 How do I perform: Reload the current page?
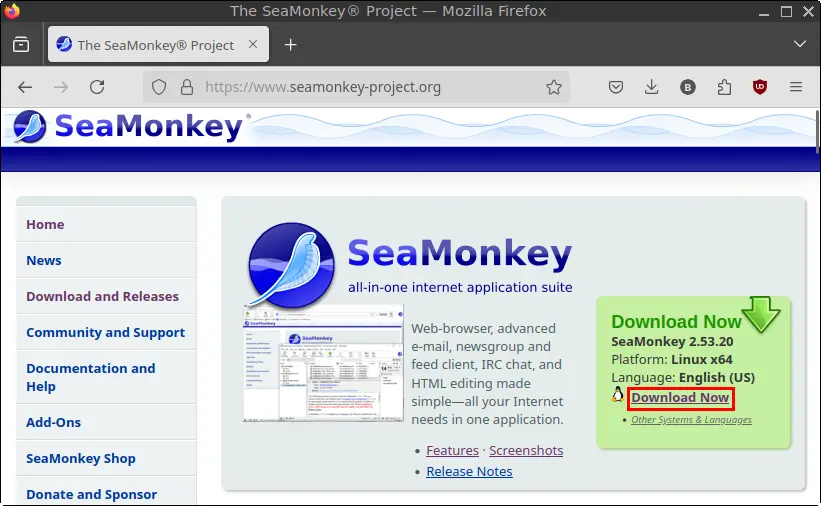pyautogui.click(x=97, y=87)
